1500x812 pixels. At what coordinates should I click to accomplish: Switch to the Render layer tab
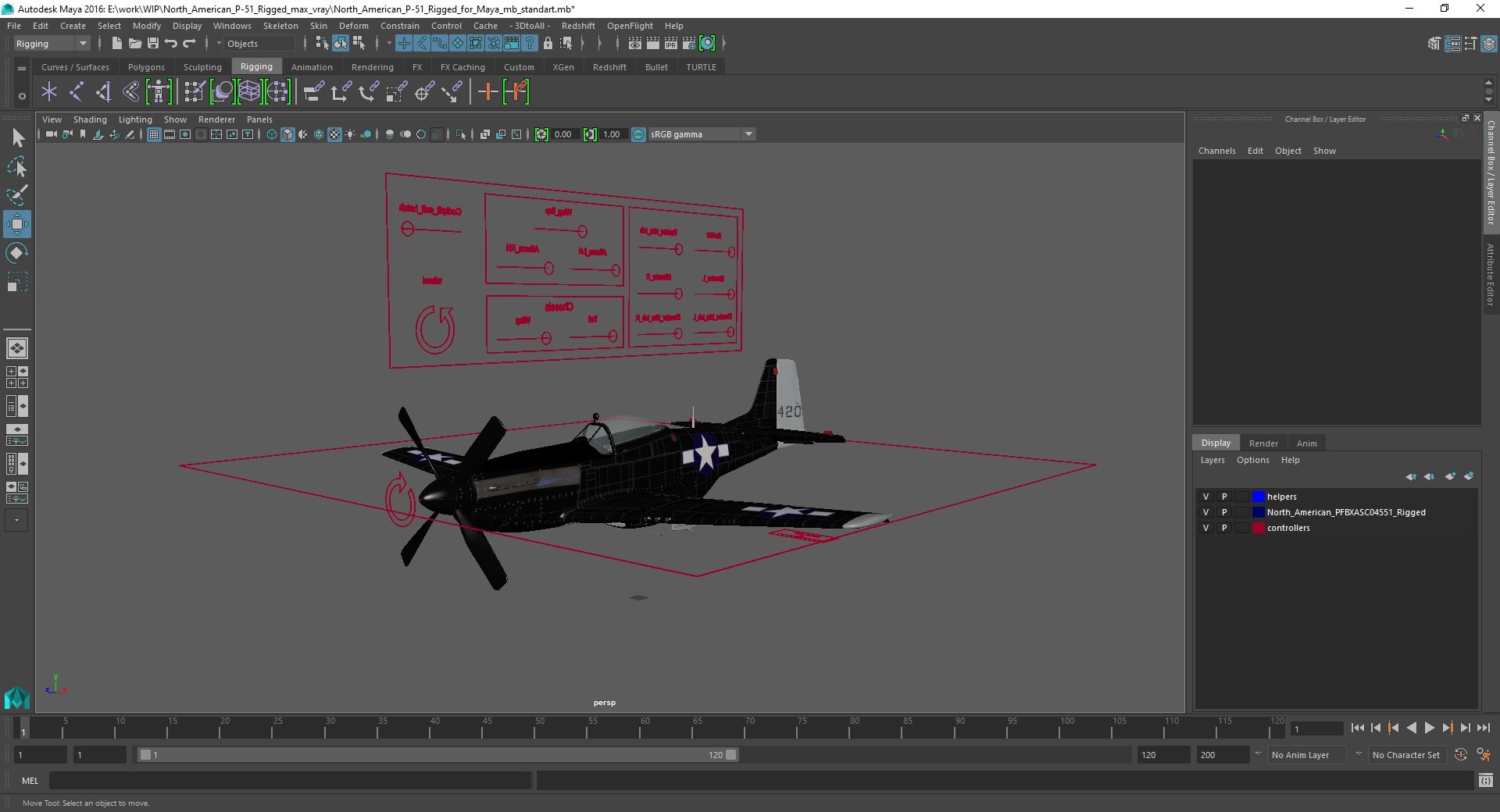click(1263, 443)
